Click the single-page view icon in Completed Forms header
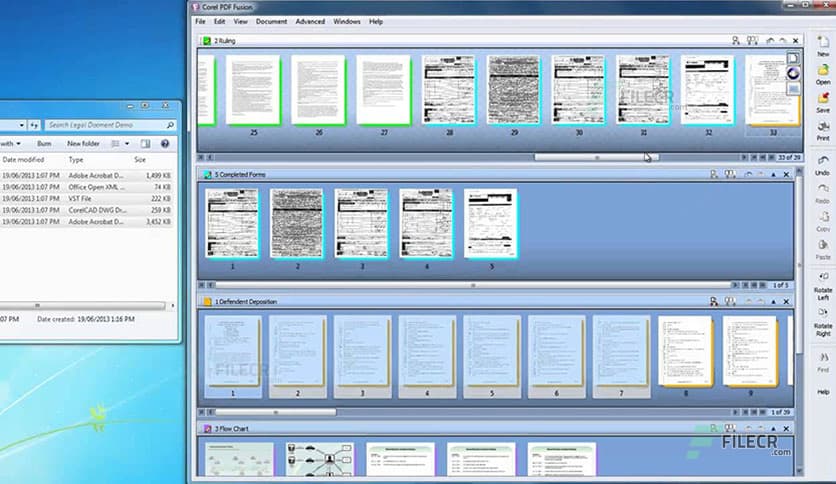This screenshot has height=484, width=836. 714,174
